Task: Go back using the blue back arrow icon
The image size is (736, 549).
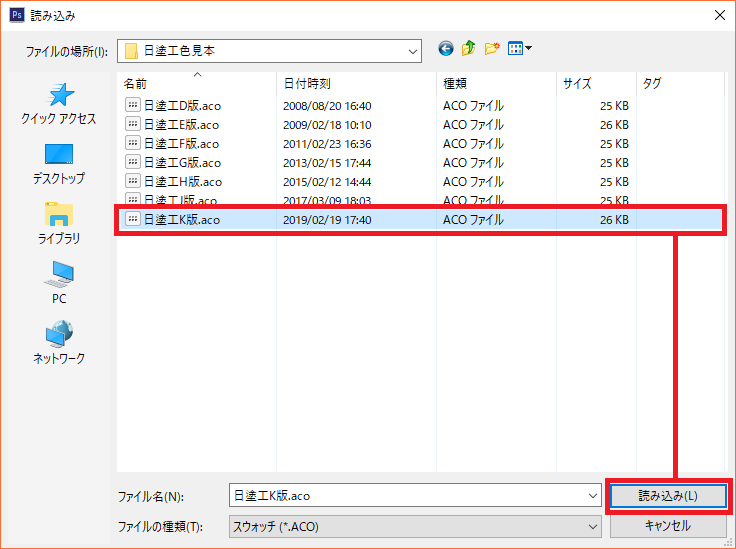Action: click(x=445, y=48)
